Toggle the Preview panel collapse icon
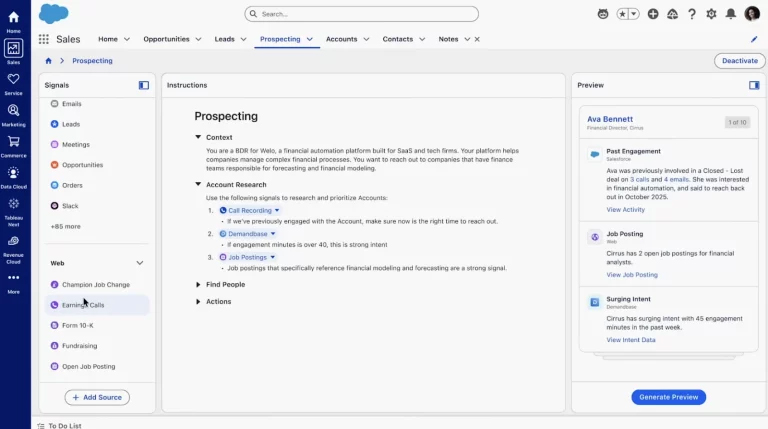 coord(754,85)
